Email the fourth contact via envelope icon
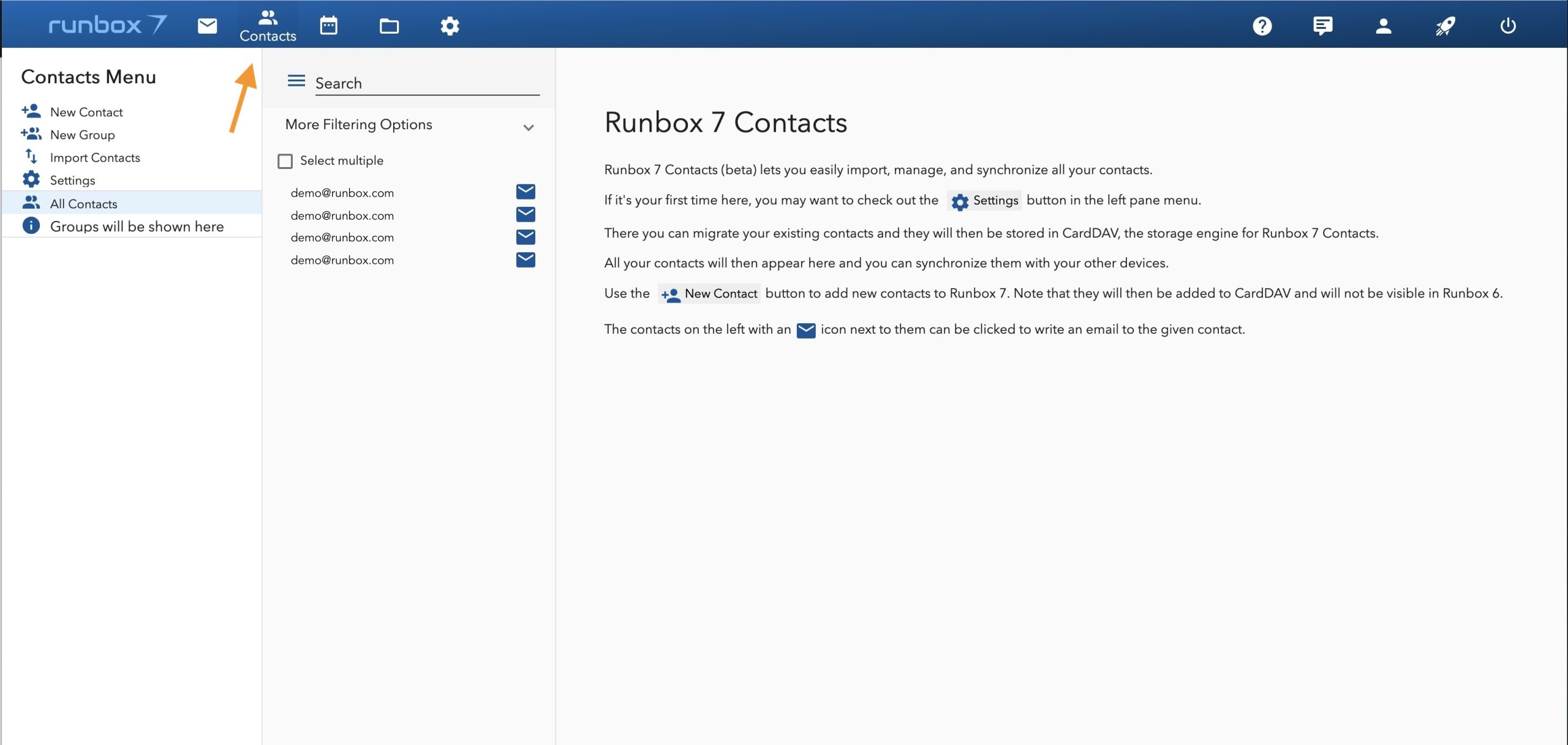 tap(526, 260)
